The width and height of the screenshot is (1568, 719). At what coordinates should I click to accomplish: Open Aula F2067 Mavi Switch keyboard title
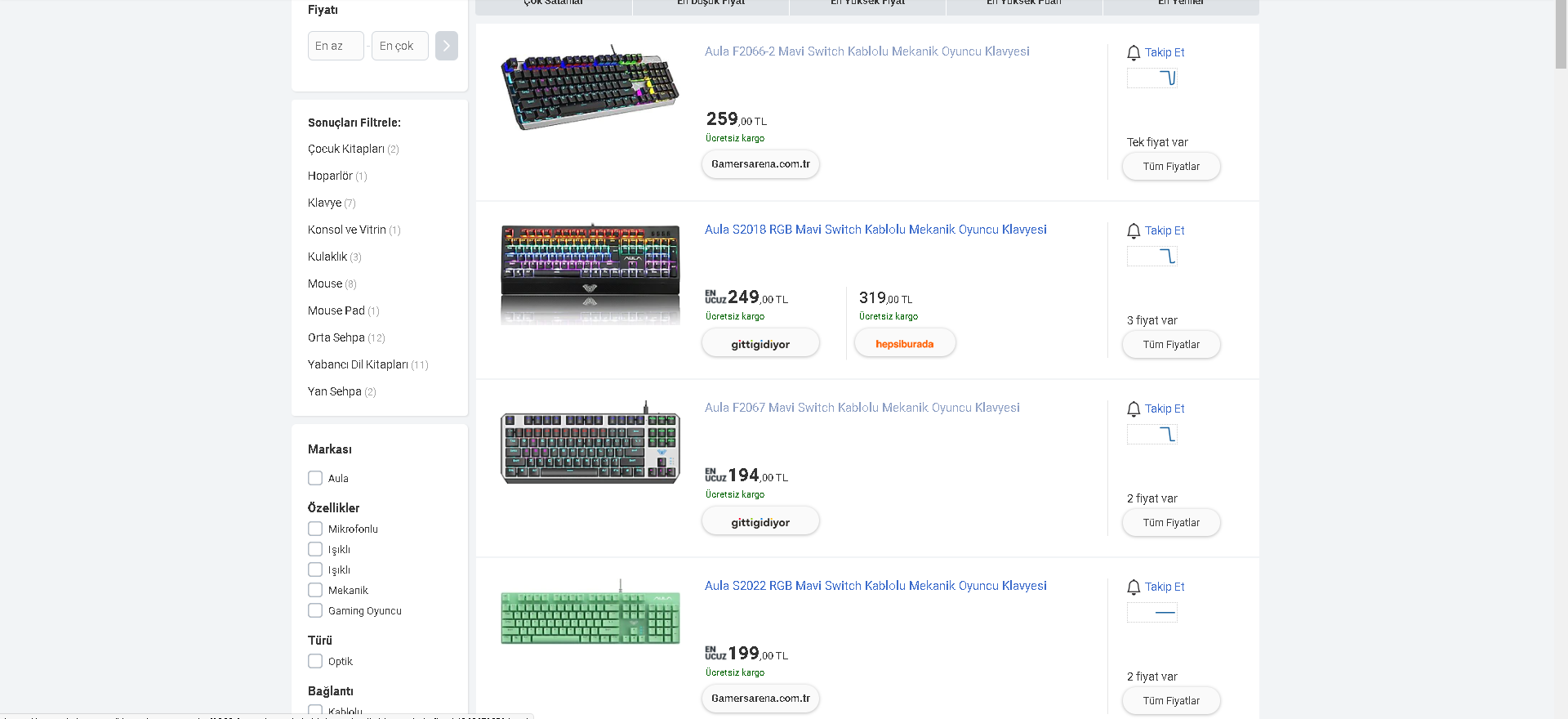coord(862,408)
